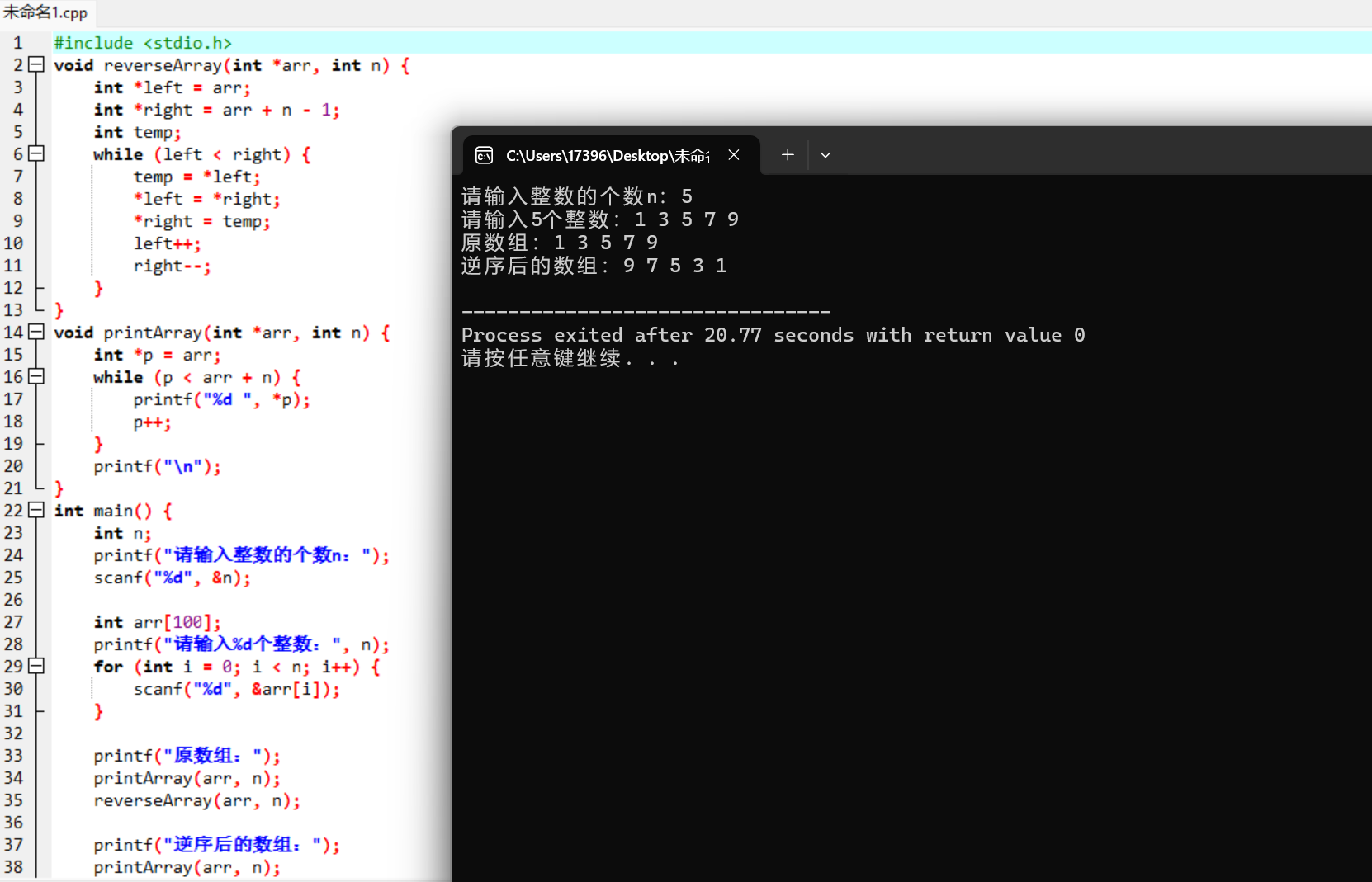This screenshot has height=882, width=1372.
Task: Click the 请按任意键继续 prompt in console
Action: click(570, 358)
